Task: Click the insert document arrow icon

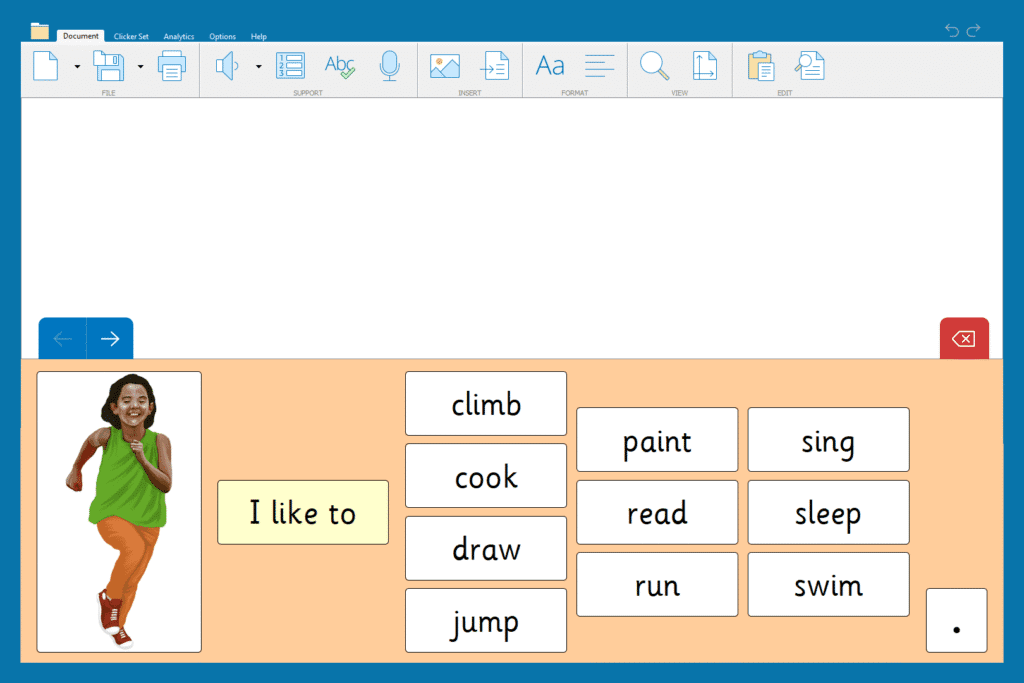Action: coord(494,66)
